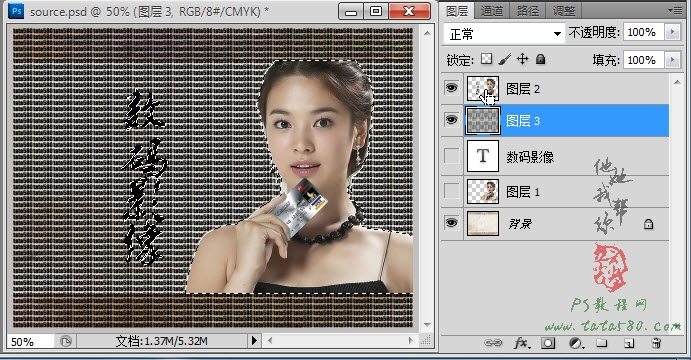Switch to the 通道 tab

492,11
